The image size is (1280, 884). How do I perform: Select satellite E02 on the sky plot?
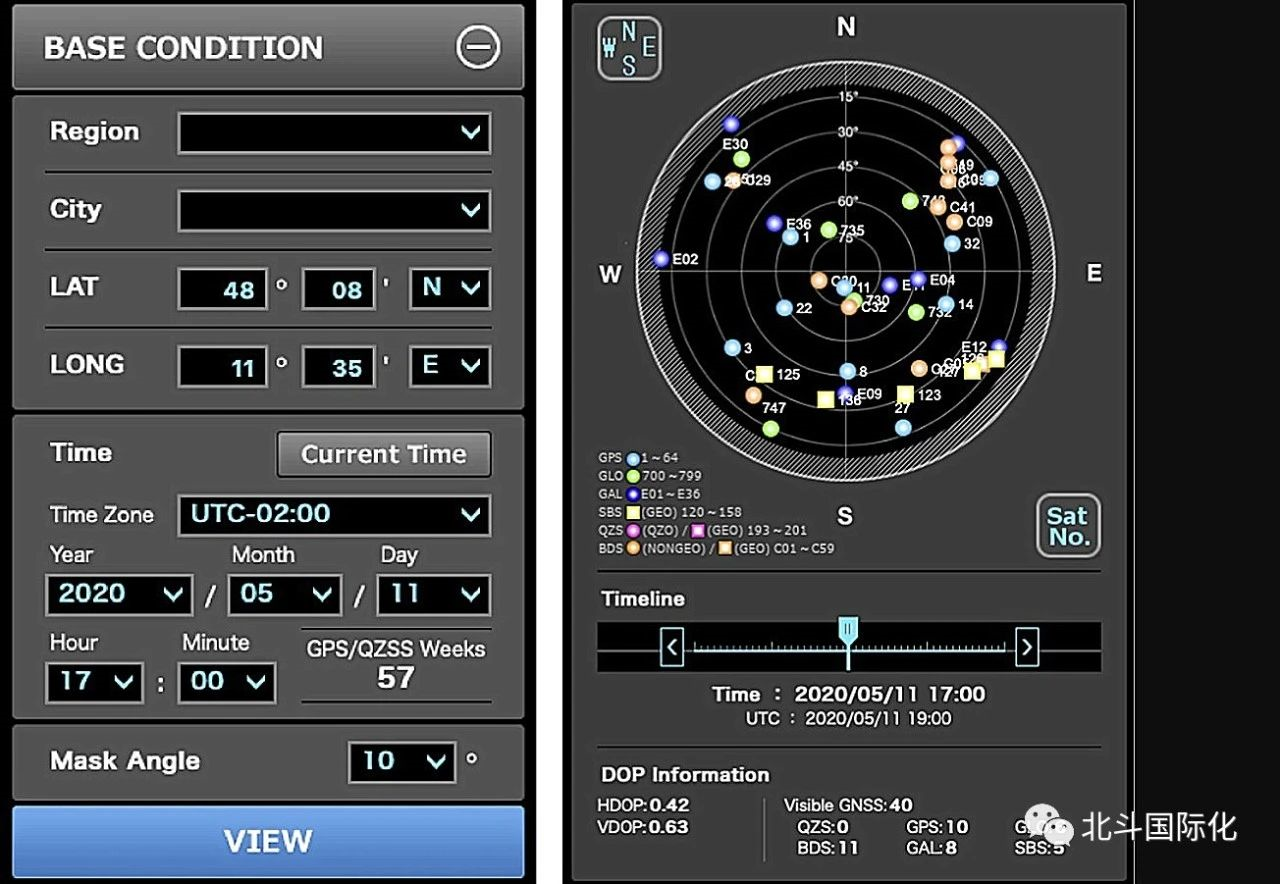661,259
